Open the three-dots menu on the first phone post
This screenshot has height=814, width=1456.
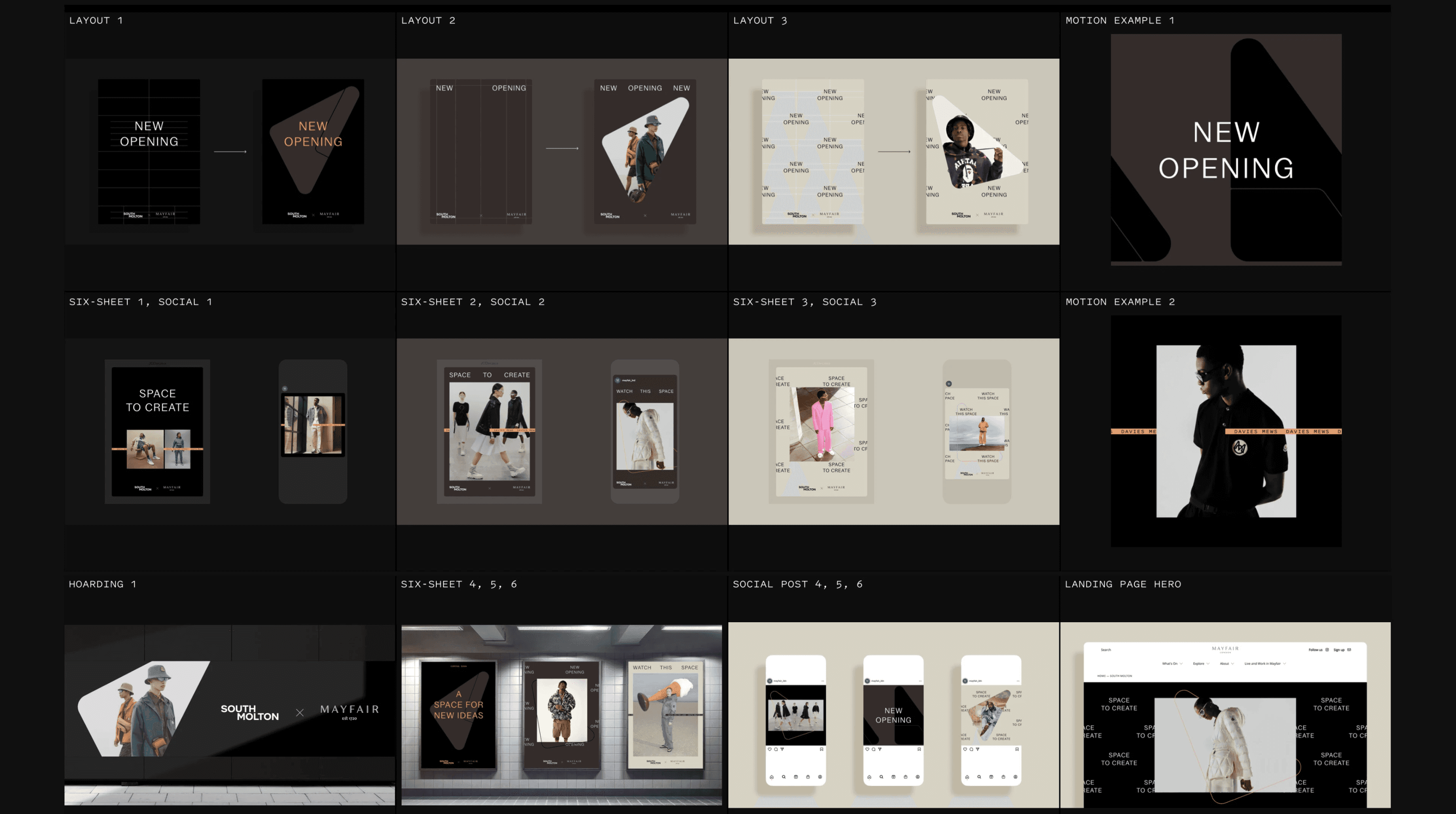pyautogui.click(x=822, y=680)
